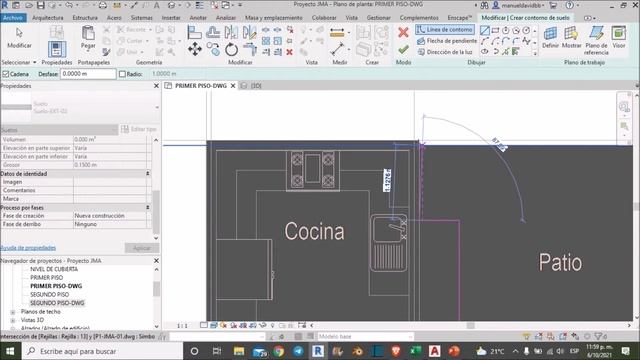This screenshot has height=360, width=640.
Task: Expand the Planos de techo tree node
Action: [13, 312]
